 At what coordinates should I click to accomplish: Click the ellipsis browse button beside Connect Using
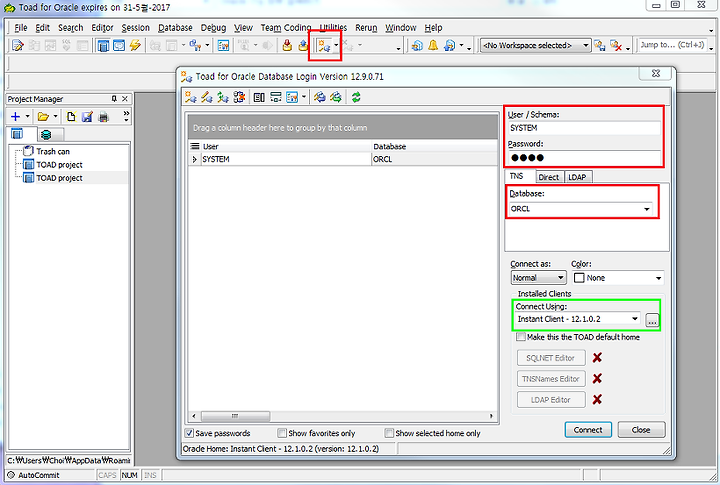pyautogui.click(x=652, y=320)
